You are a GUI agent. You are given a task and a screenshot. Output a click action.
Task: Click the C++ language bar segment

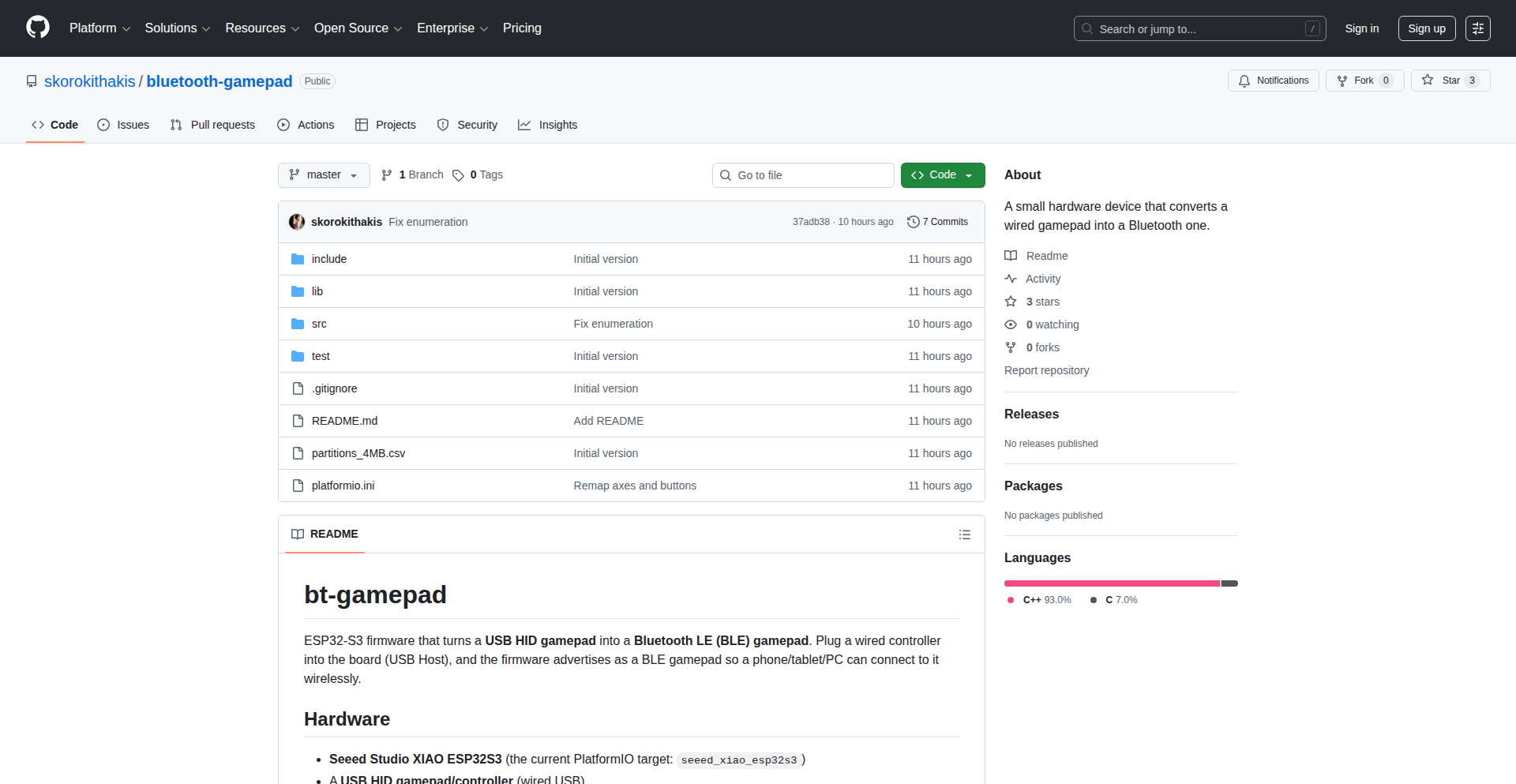1111,583
